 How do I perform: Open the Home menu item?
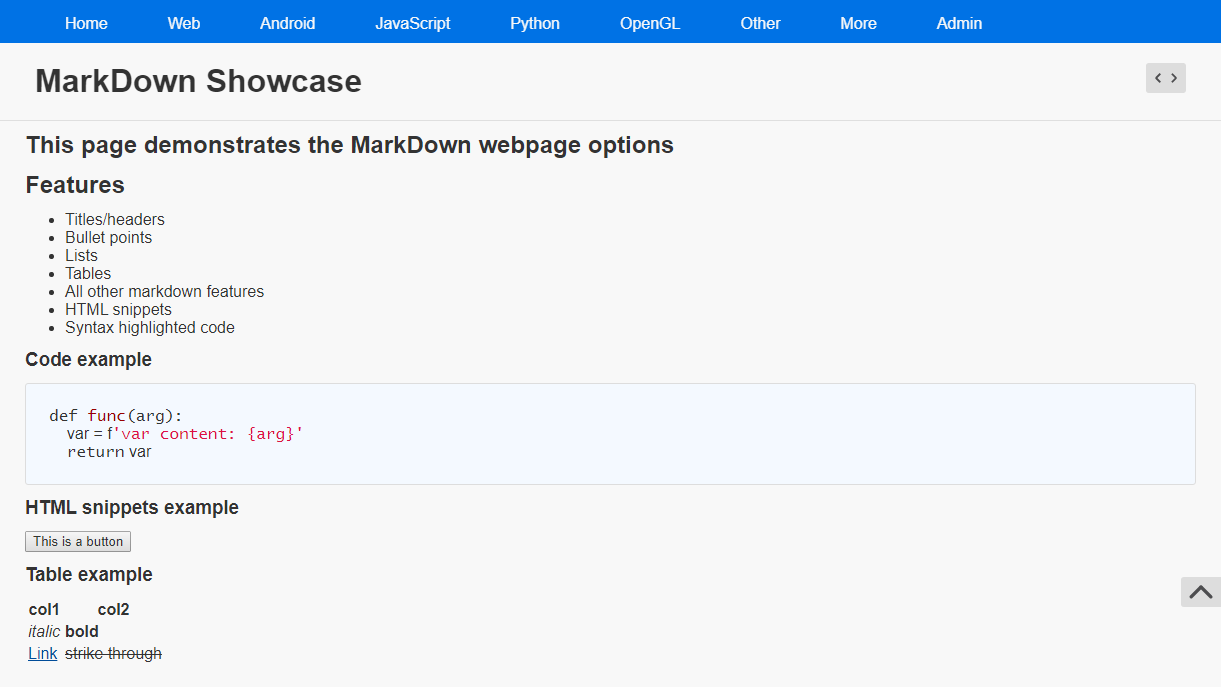86,23
